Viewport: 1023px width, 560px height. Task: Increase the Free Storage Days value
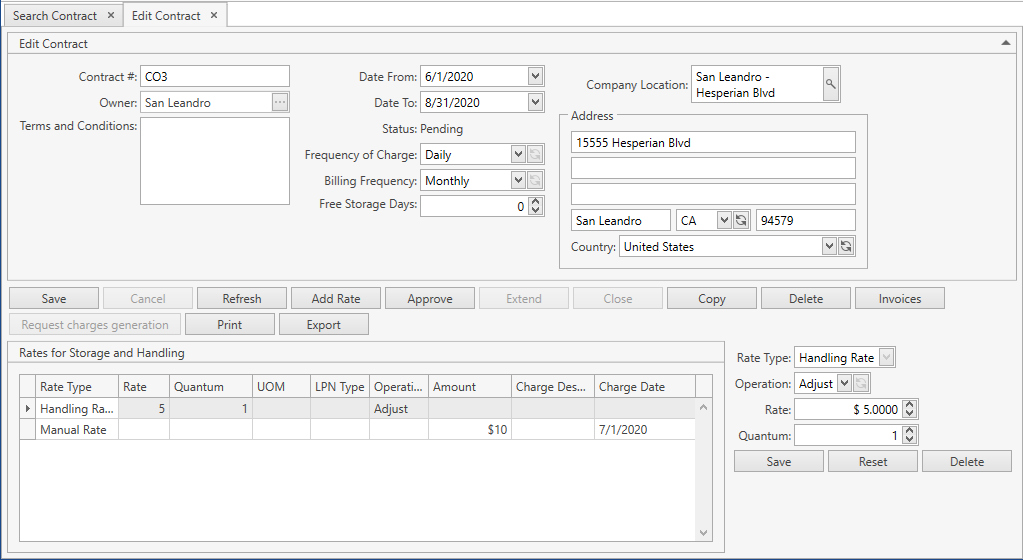click(x=535, y=201)
